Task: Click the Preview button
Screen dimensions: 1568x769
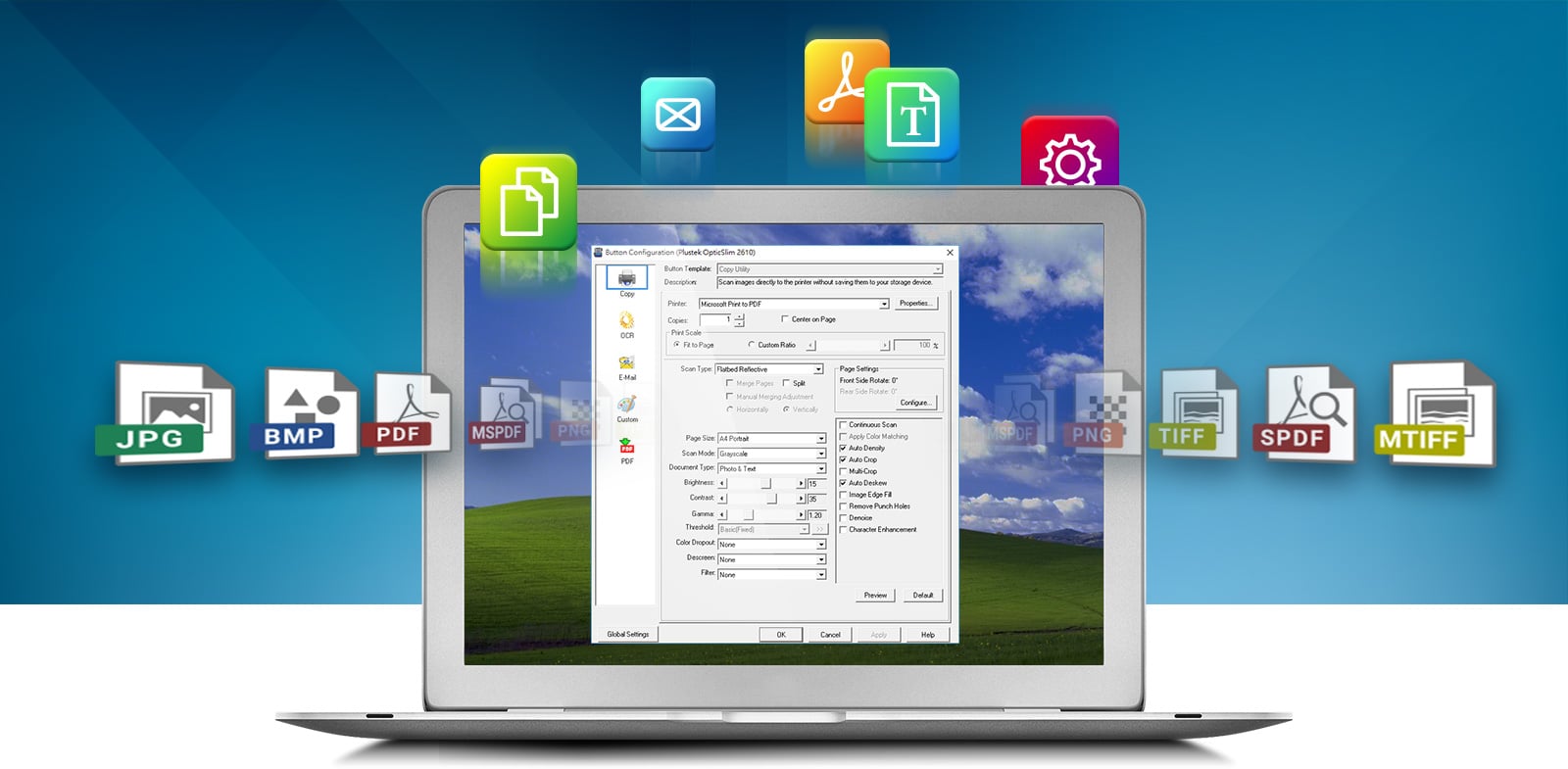Action: click(875, 596)
